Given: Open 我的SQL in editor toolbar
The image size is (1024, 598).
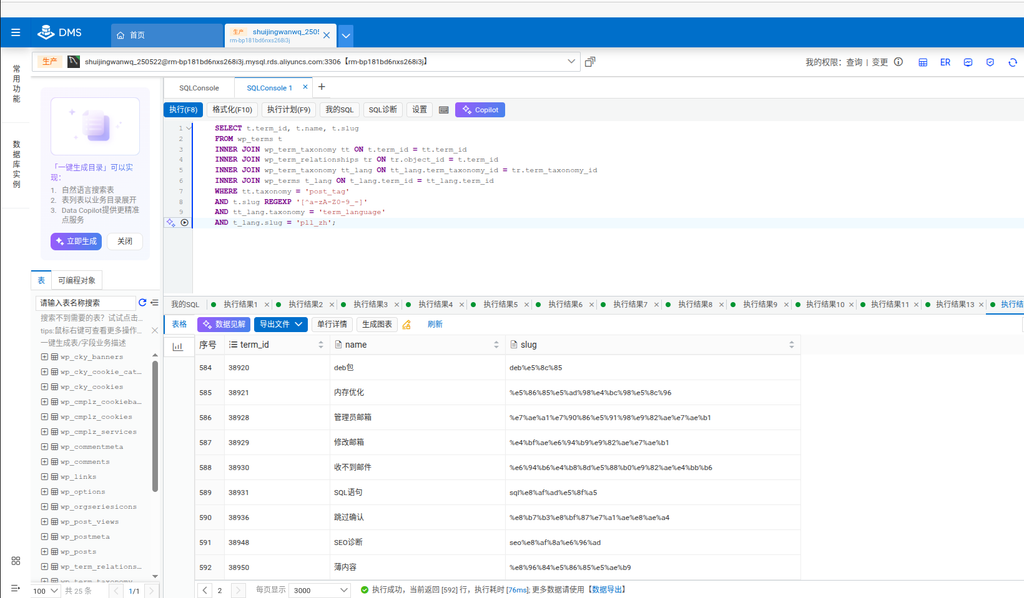Looking at the screenshot, I should point(339,110).
